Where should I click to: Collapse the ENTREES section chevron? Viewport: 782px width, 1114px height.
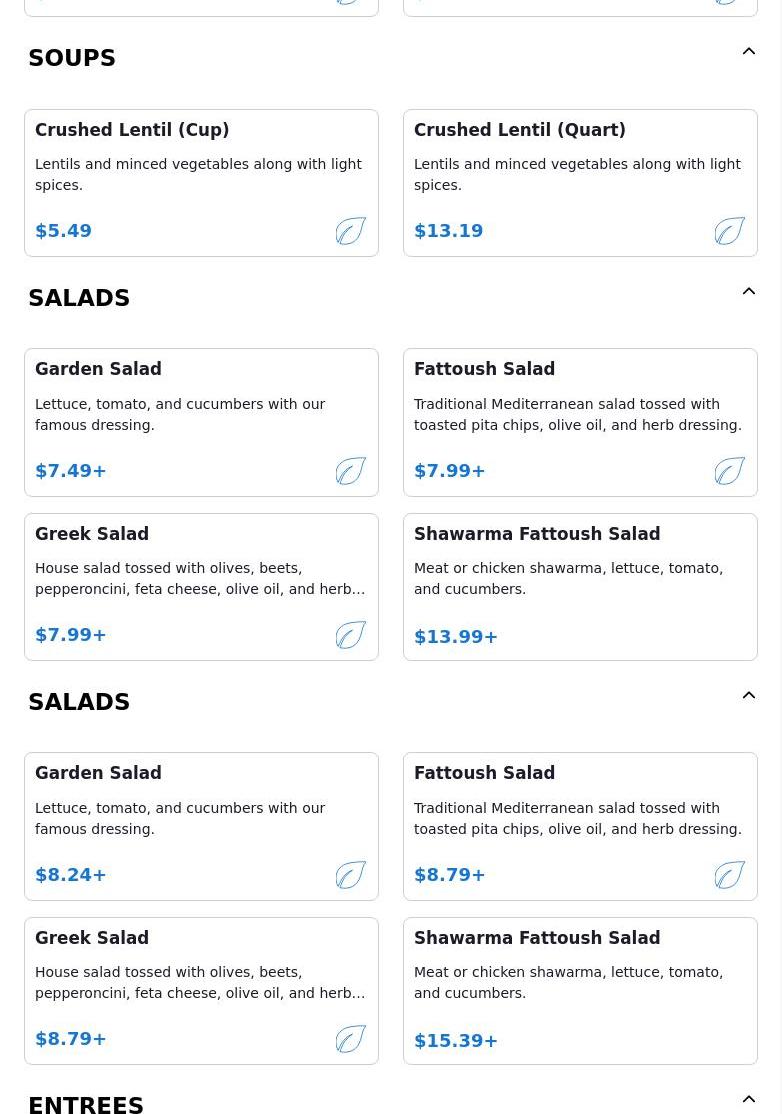(749, 1099)
